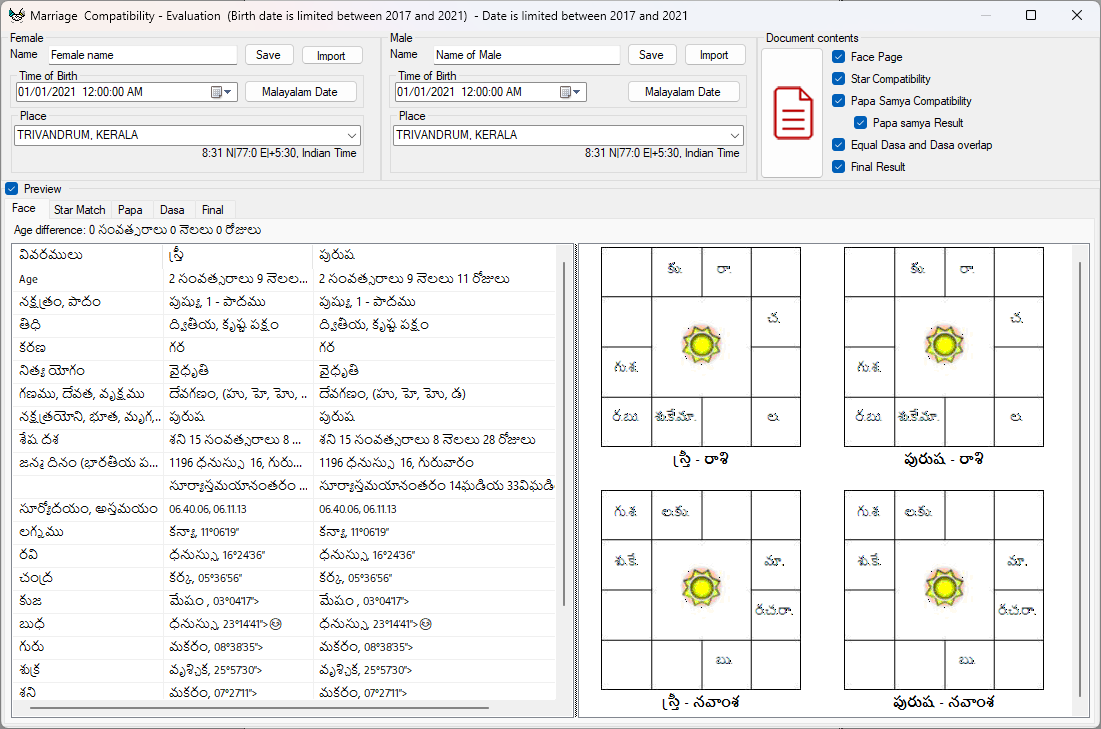
Task: Select the చంద్ర row label
Action: pos(36,578)
